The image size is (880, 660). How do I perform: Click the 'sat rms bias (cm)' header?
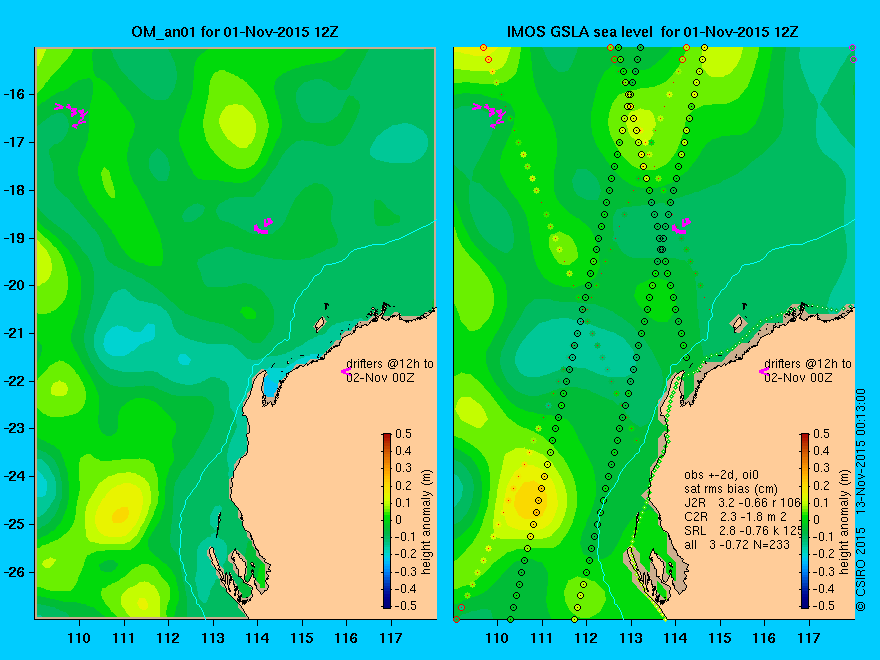[x=731, y=489]
